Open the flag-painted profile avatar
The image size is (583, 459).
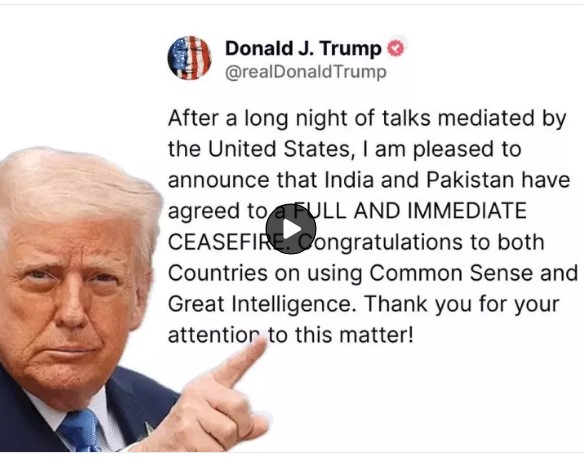pos(190,58)
